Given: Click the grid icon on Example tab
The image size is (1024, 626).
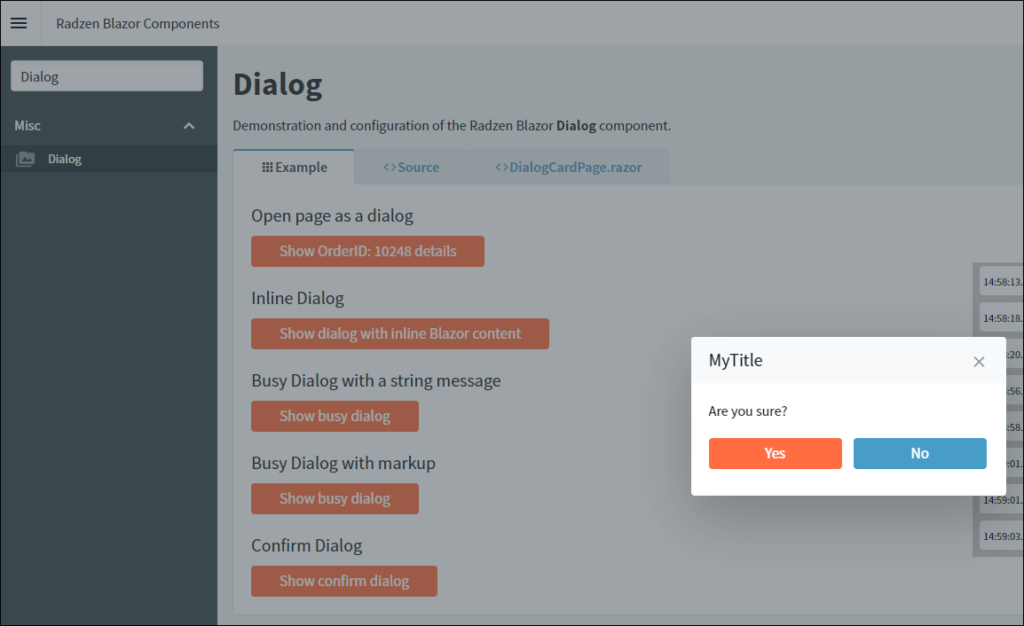Looking at the screenshot, I should [267, 167].
